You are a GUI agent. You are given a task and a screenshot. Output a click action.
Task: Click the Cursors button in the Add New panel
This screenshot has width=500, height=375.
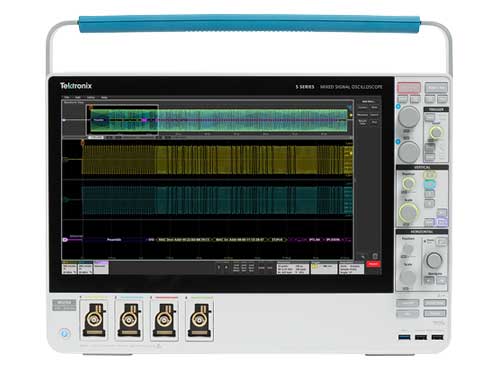(x=363, y=107)
